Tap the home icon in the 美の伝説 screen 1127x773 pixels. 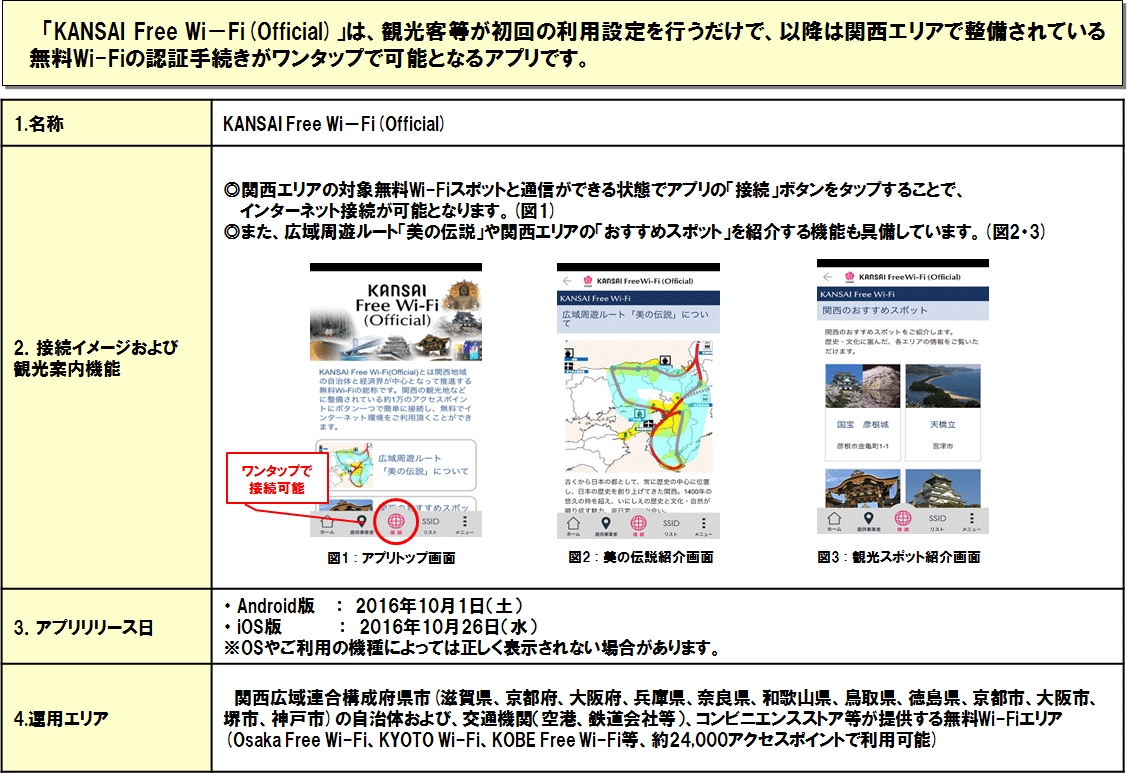pyautogui.click(x=573, y=524)
